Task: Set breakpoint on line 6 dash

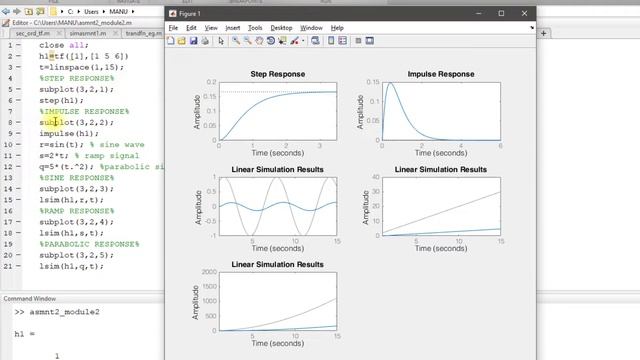Action: (x=18, y=100)
